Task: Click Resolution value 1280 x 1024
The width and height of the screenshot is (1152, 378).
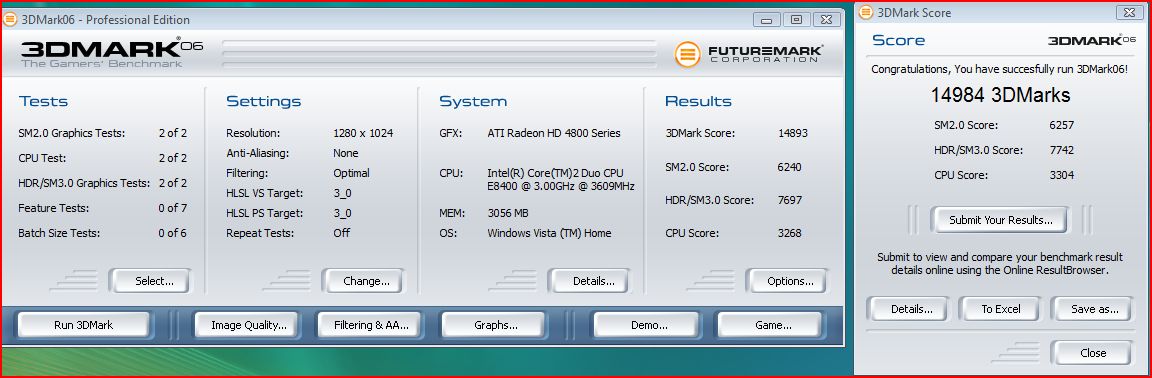Action: tap(363, 133)
